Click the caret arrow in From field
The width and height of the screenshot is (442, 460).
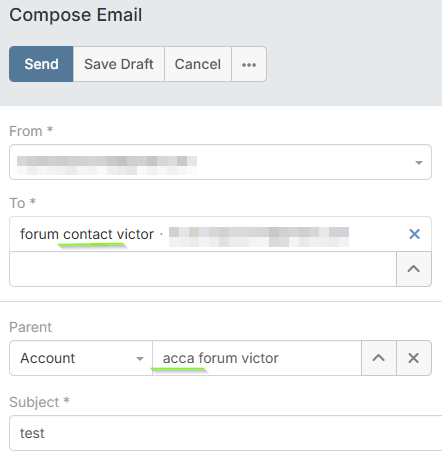[x=419, y=163]
